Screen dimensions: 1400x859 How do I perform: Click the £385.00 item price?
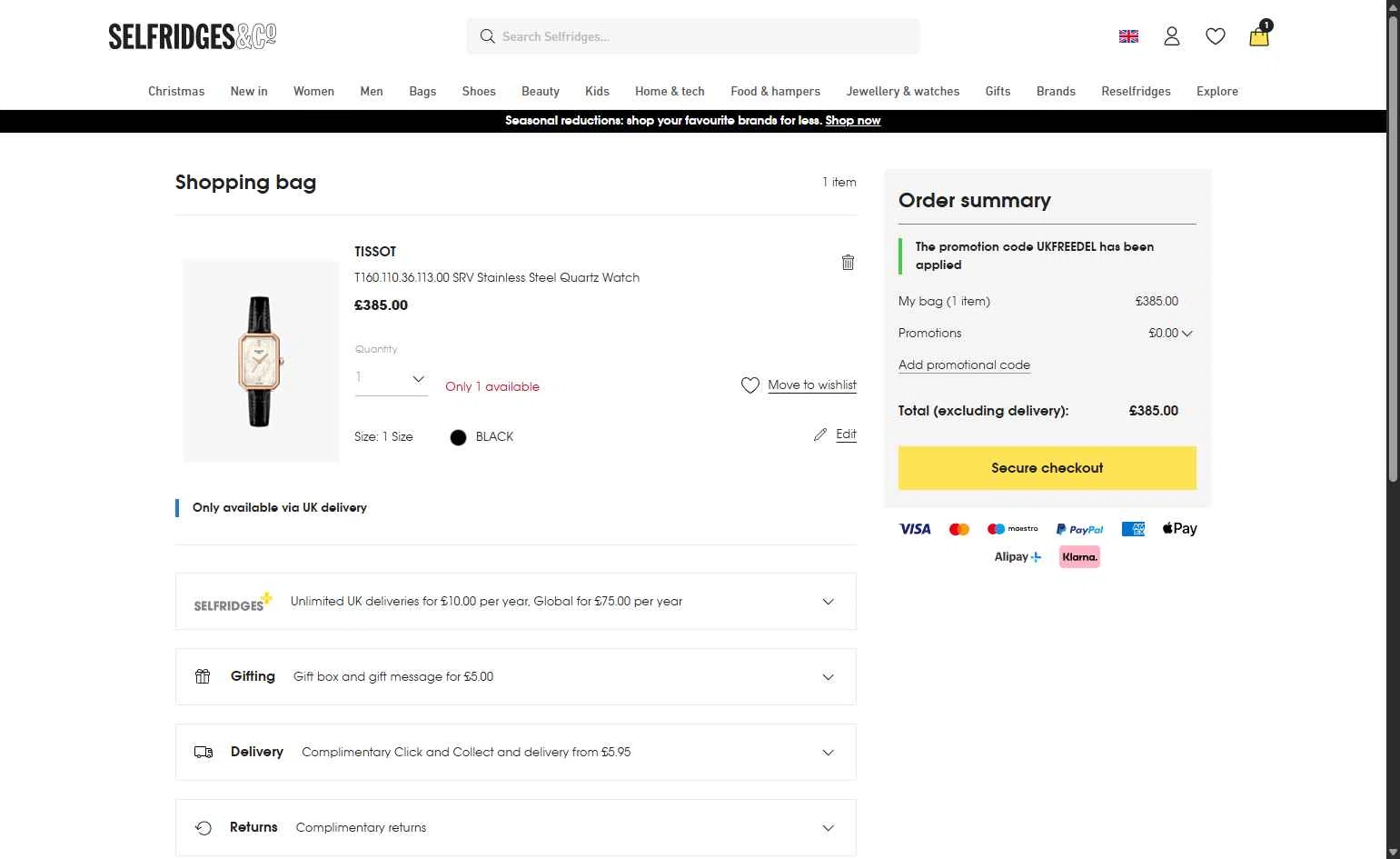pyautogui.click(x=381, y=305)
